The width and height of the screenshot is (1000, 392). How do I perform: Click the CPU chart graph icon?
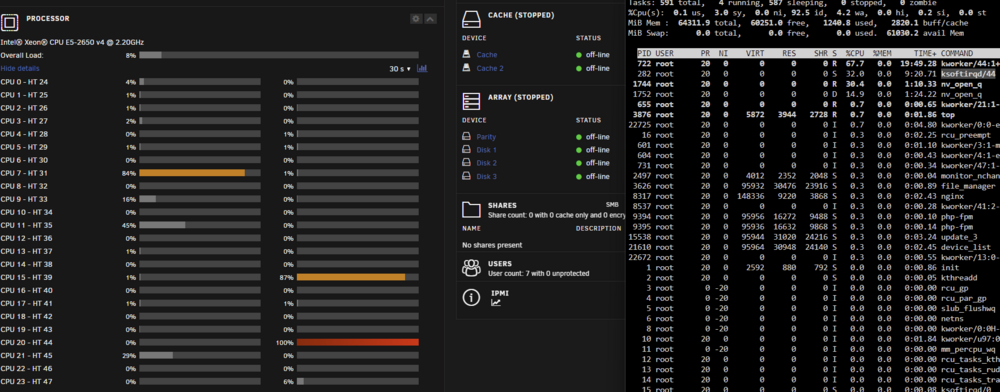coord(422,68)
